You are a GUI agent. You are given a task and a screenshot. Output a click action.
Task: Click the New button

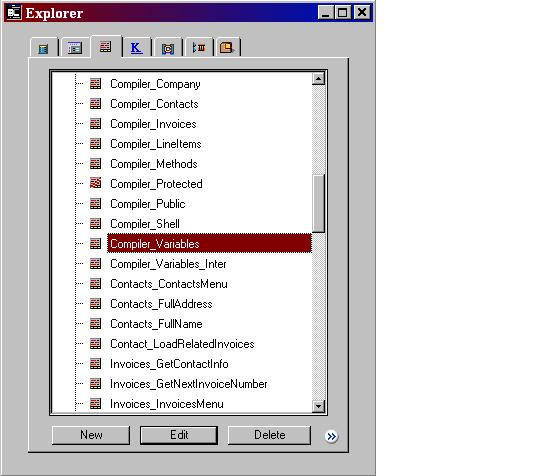pyautogui.click(x=91, y=435)
